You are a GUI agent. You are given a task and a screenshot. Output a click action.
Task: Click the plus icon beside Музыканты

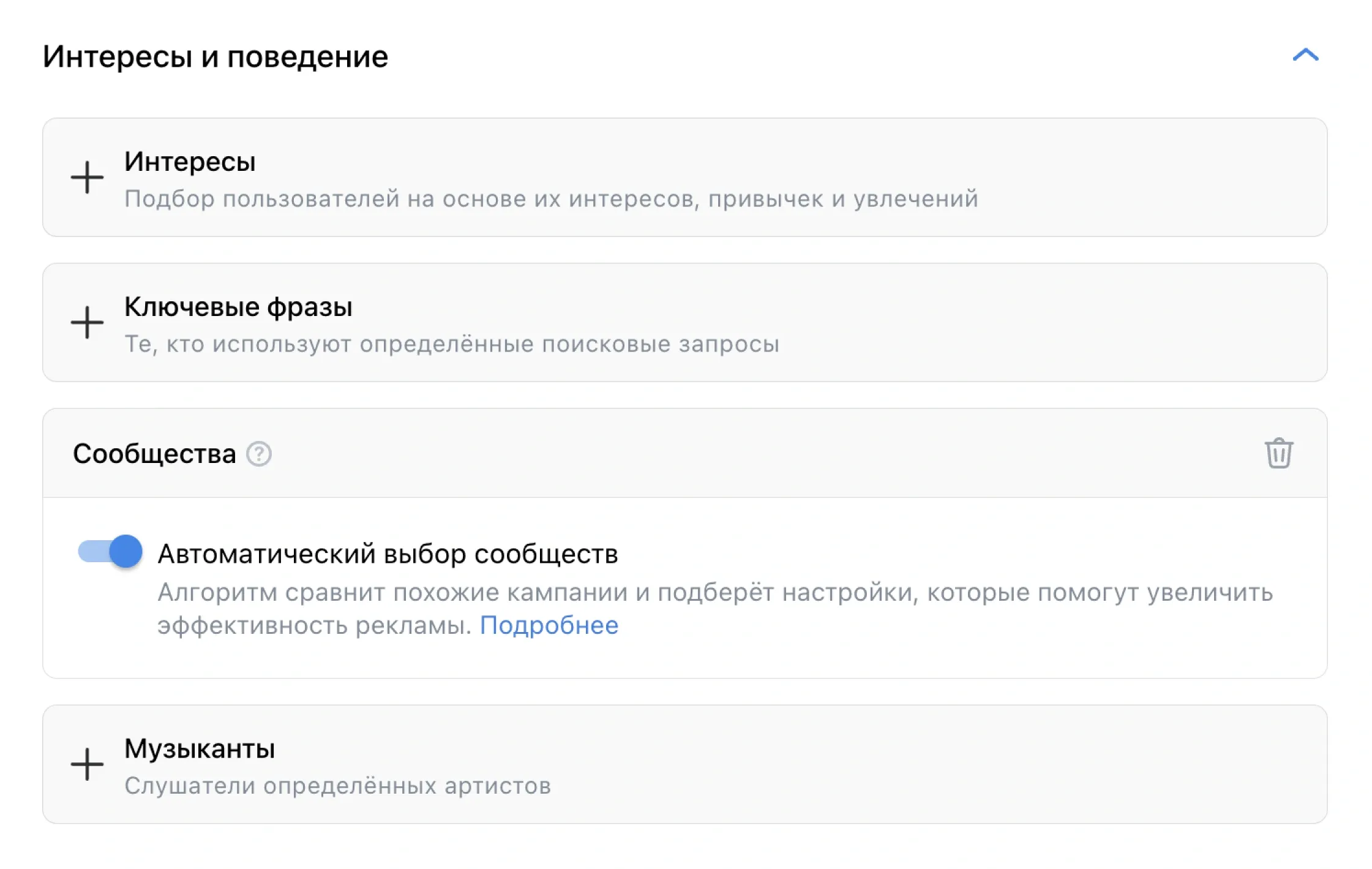pos(87,764)
